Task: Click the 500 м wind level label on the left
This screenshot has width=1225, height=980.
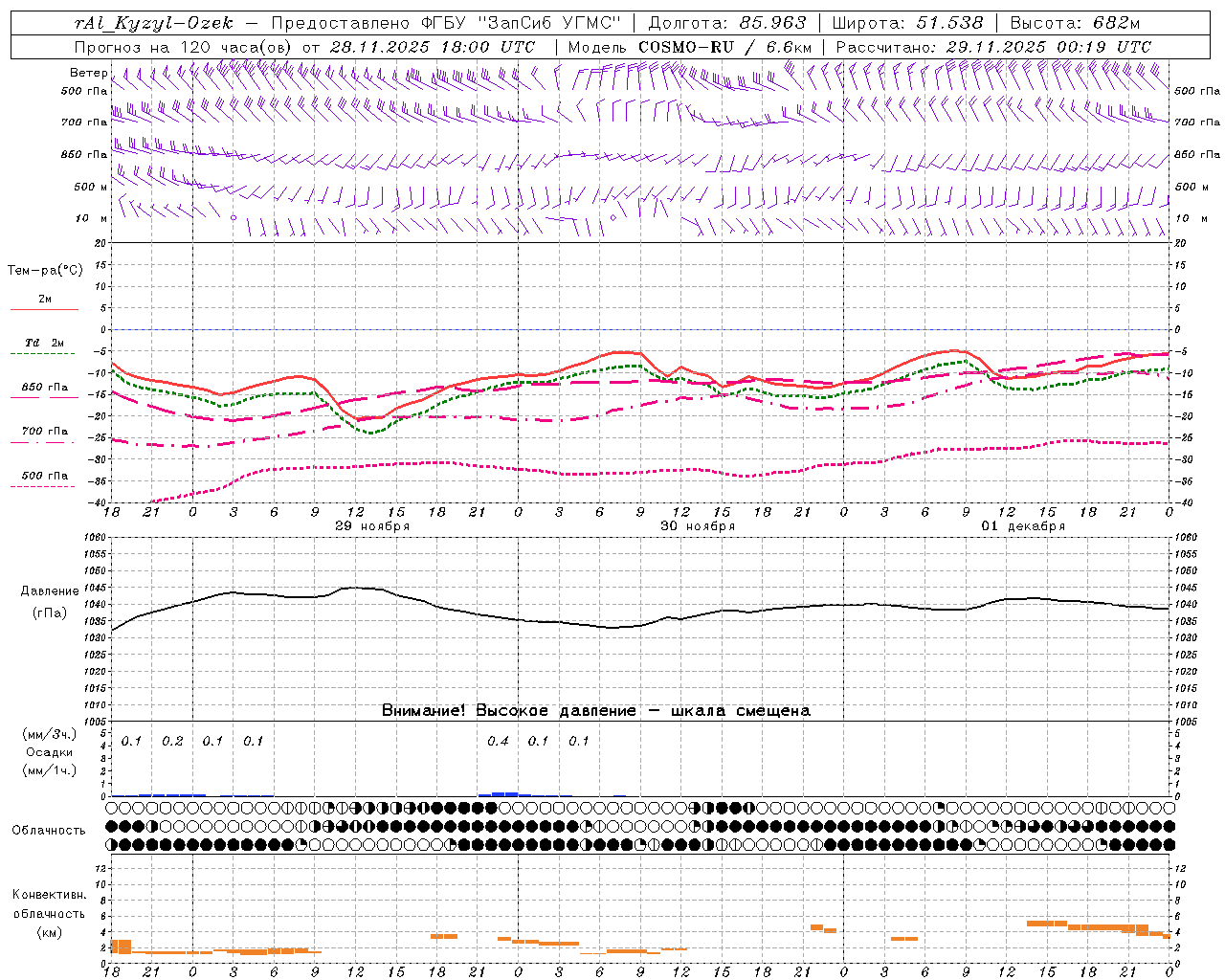Action: point(91,187)
